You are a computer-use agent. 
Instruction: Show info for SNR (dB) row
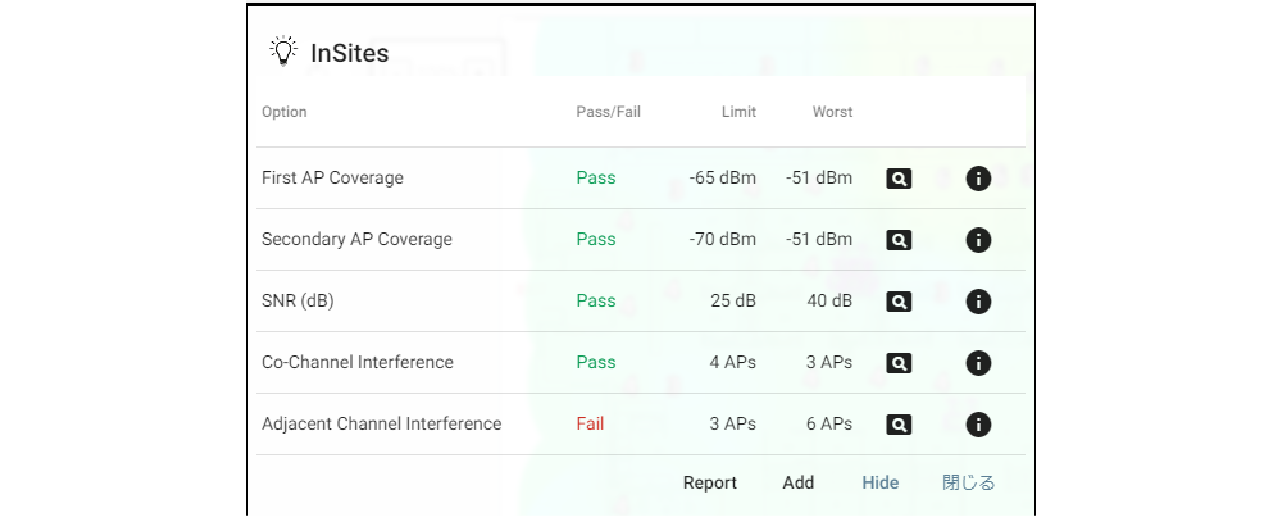pyautogui.click(x=978, y=301)
